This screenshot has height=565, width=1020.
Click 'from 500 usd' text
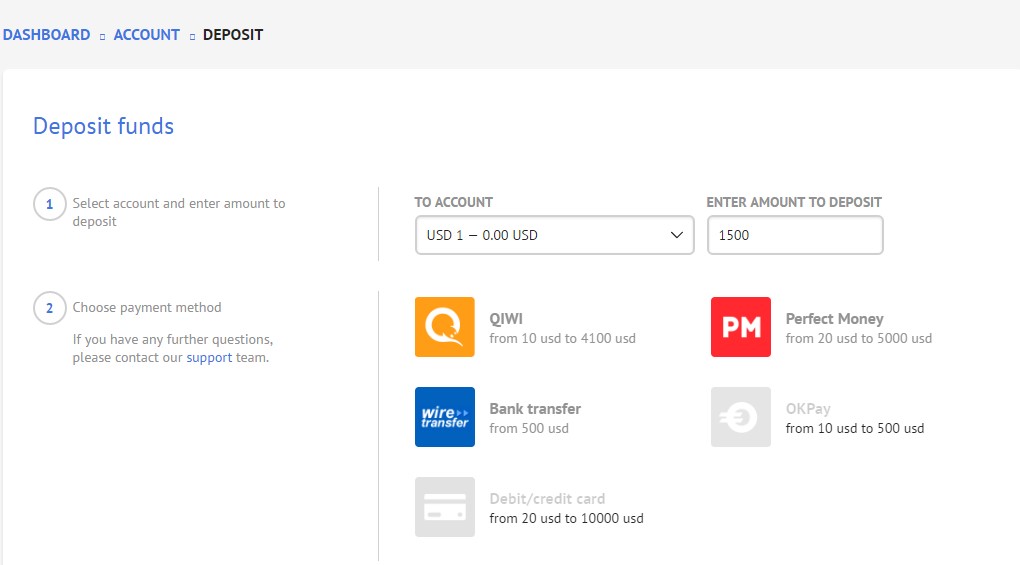click(529, 428)
